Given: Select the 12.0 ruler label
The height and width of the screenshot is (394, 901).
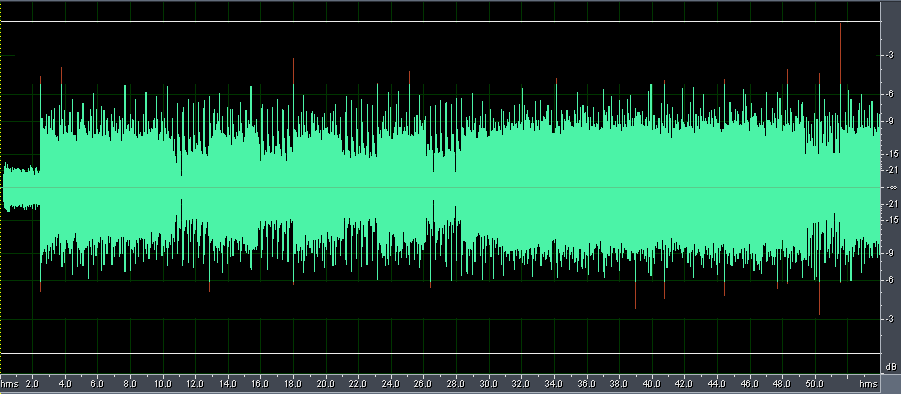Looking at the screenshot, I should point(195,383).
